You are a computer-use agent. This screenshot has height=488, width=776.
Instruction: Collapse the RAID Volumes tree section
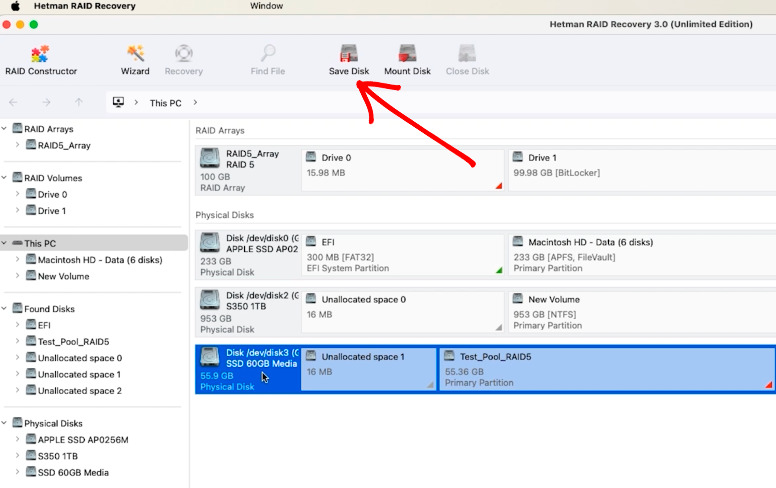coord(4,178)
